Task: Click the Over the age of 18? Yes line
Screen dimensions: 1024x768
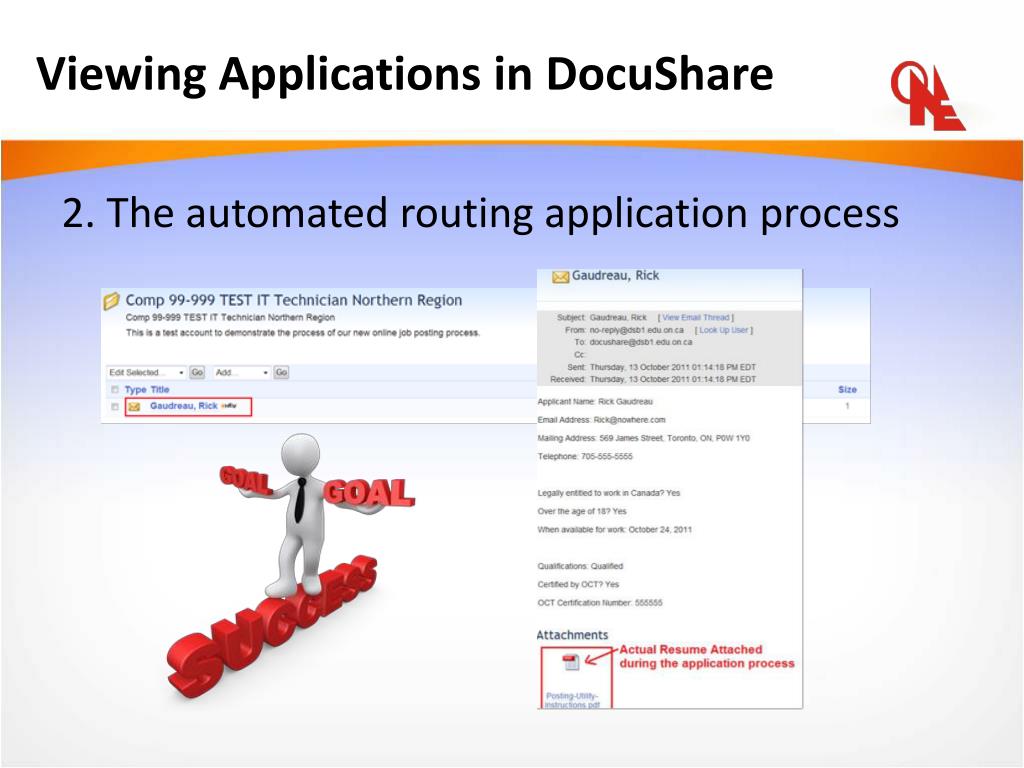Action: pos(582,511)
